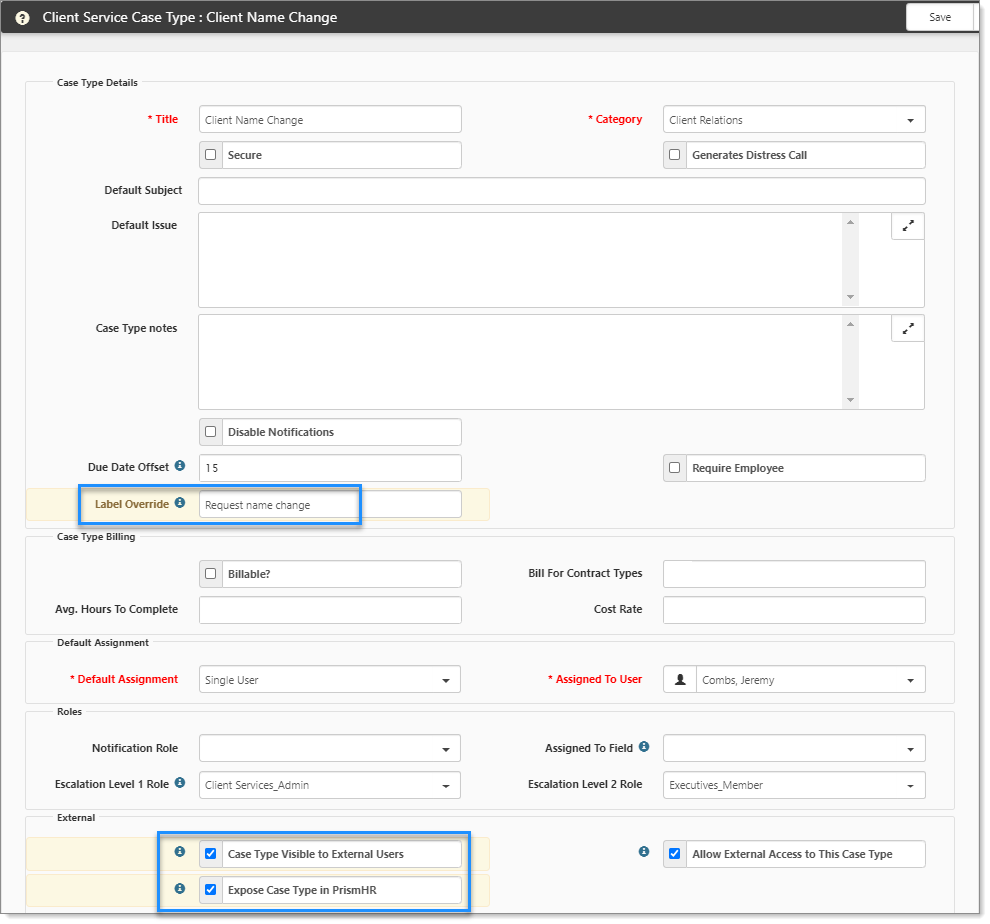Show info for Escalation Level 1 Role
990x924 pixels.
(x=180, y=783)
